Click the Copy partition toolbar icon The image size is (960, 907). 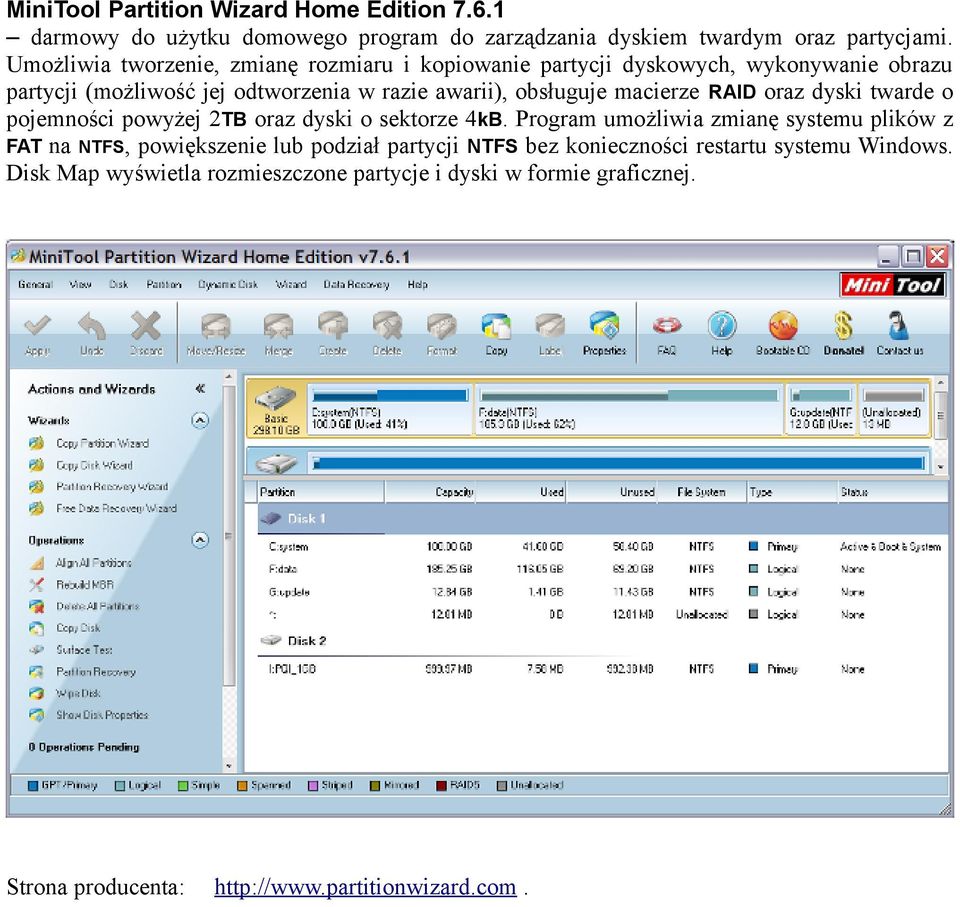point(496,325)
